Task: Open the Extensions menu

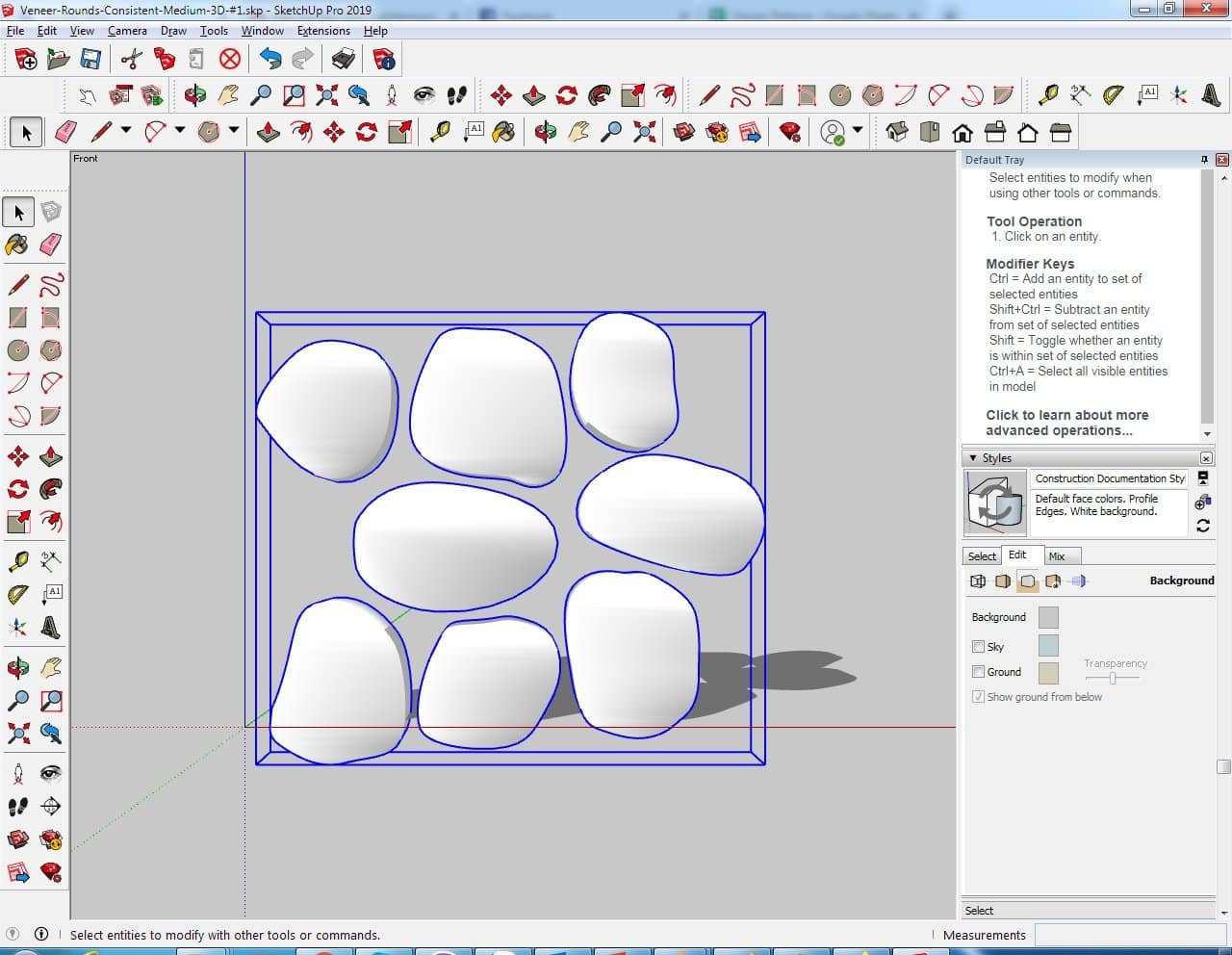Action: [x=323, y=31]
